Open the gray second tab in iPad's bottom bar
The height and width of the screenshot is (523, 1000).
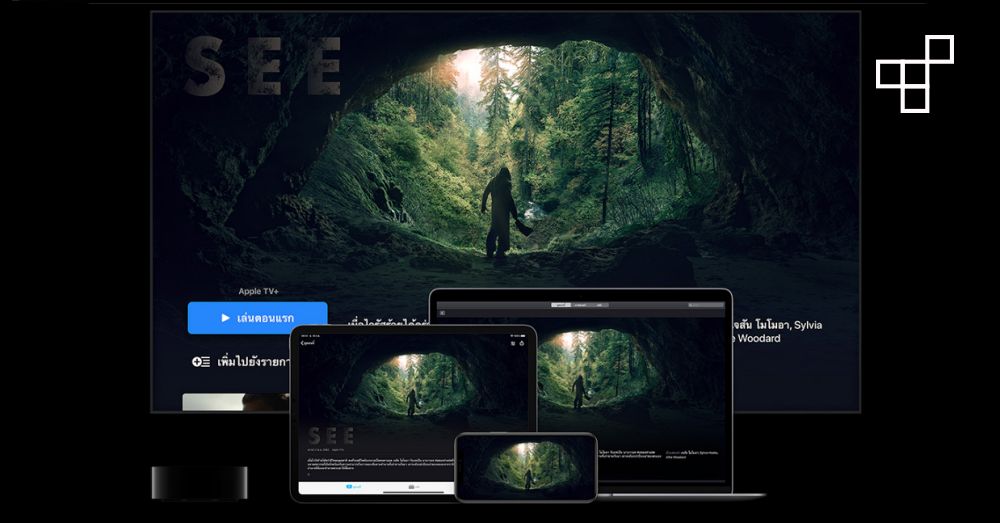click(413, 487)
